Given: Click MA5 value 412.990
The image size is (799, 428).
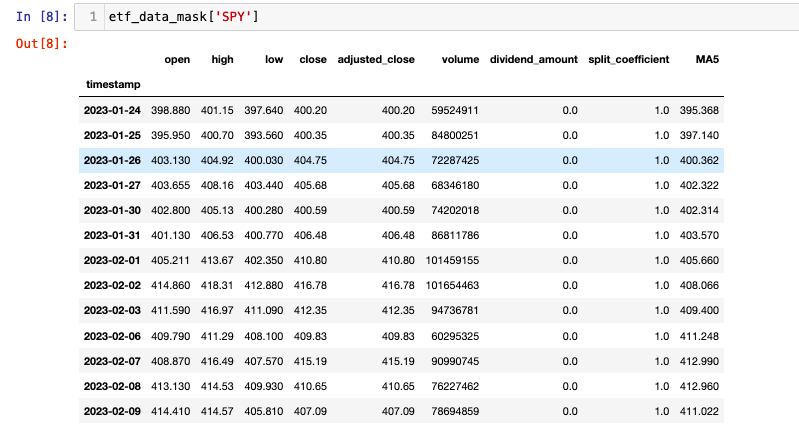Looking at the screenshot, I should [699, 361].
